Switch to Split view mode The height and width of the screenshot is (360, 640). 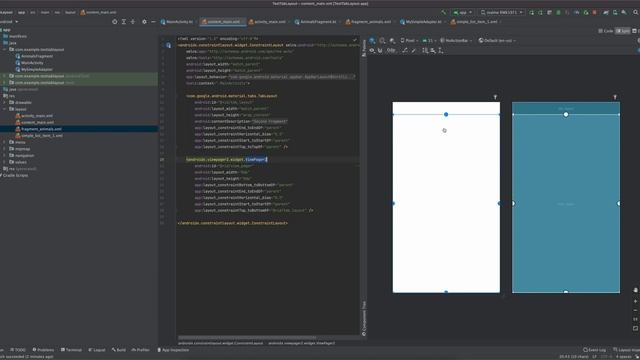pos(623,31)
